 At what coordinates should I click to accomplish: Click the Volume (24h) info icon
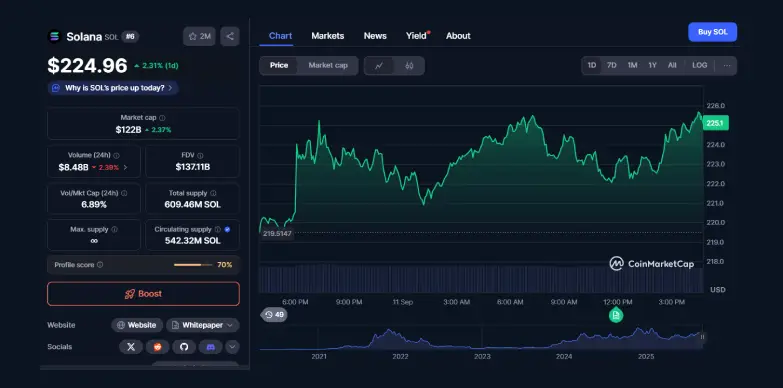[x=116, y=155]
